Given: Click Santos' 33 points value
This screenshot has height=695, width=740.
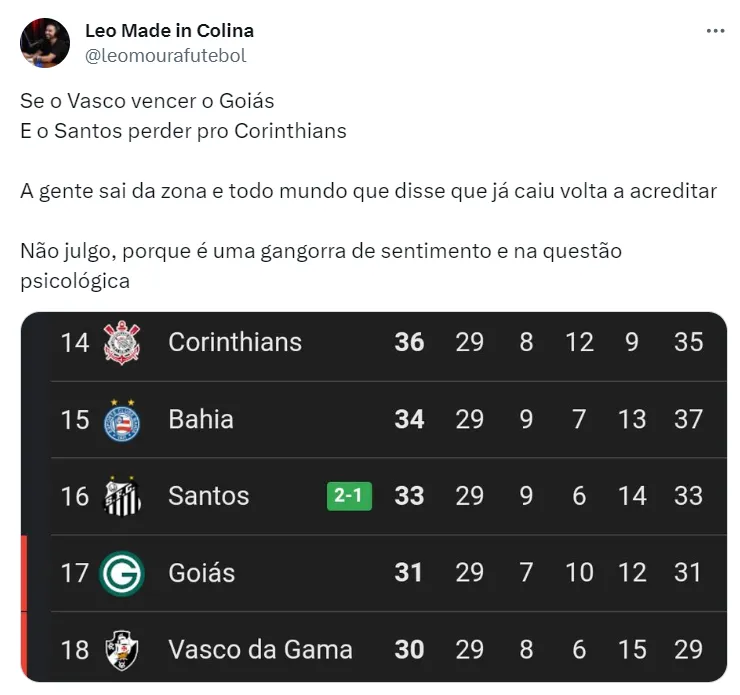Looking at the screenshot, I should [x=409, y=496].
